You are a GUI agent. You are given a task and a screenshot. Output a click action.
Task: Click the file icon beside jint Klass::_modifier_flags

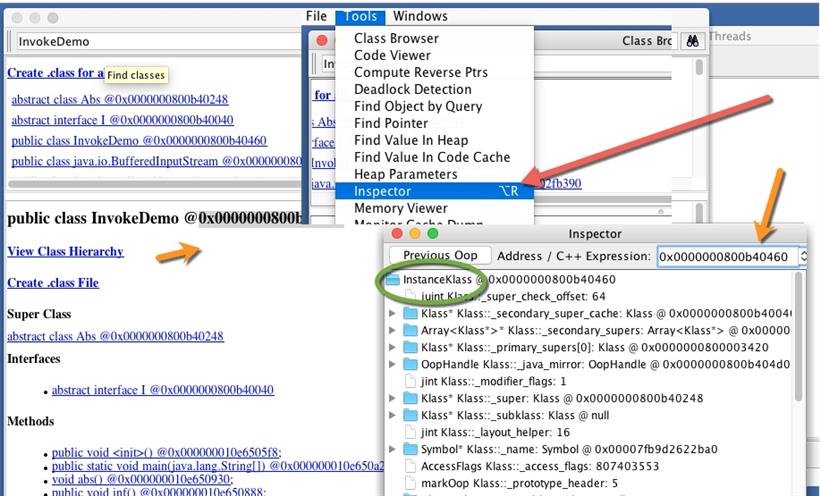pyautogui.click(x=411, y=381)
